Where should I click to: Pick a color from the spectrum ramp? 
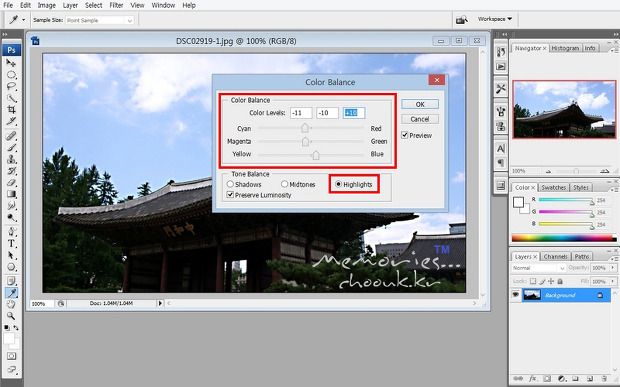click(564, 238)
